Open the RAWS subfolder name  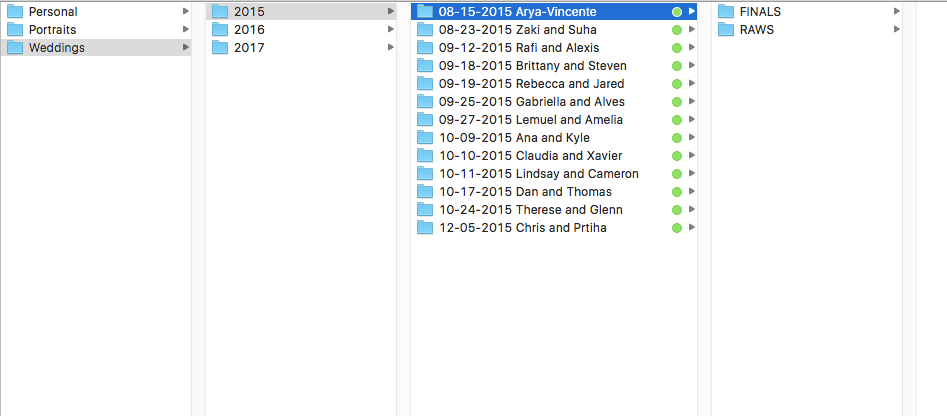pyautogui.click(x=757, y=30)
